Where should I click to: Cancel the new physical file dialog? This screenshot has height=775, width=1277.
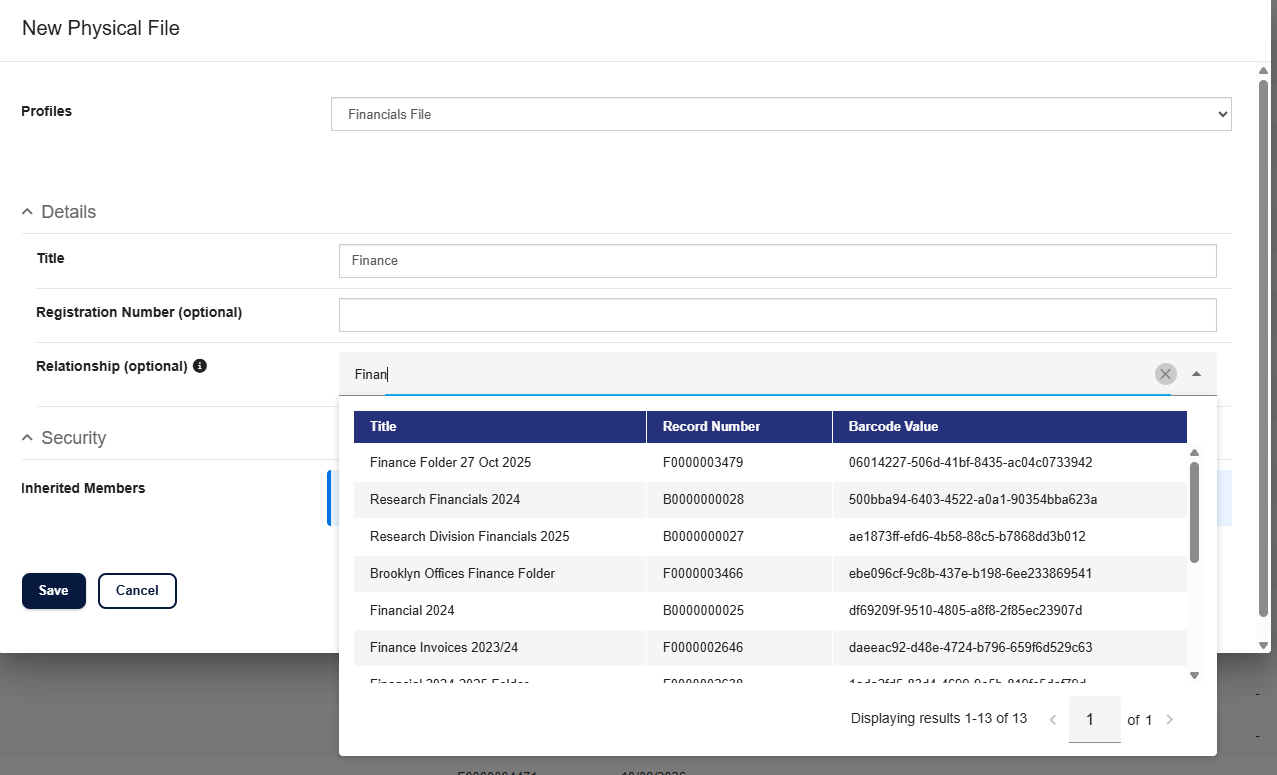[x=137, y=591]
